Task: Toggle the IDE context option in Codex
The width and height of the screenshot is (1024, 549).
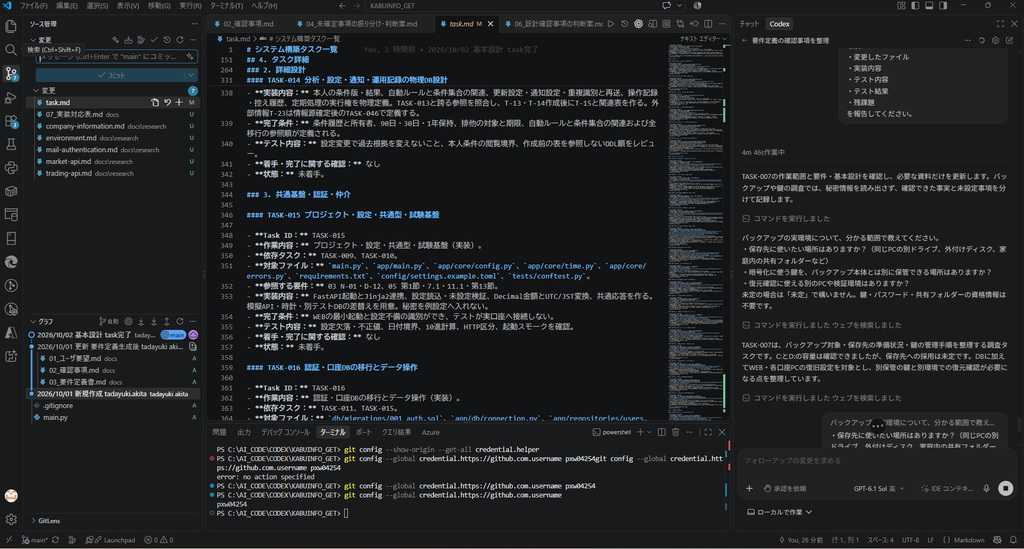Action: pos(947,488)
